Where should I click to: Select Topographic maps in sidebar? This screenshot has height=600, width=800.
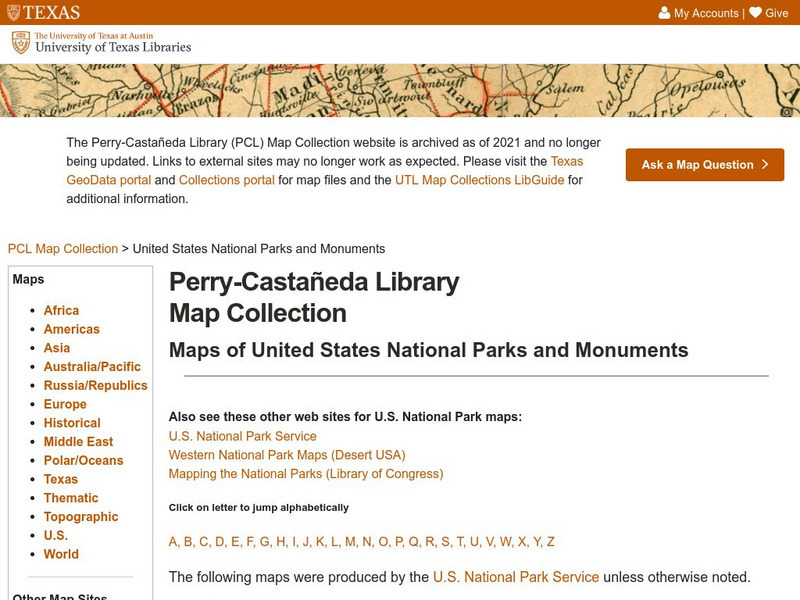81,517
